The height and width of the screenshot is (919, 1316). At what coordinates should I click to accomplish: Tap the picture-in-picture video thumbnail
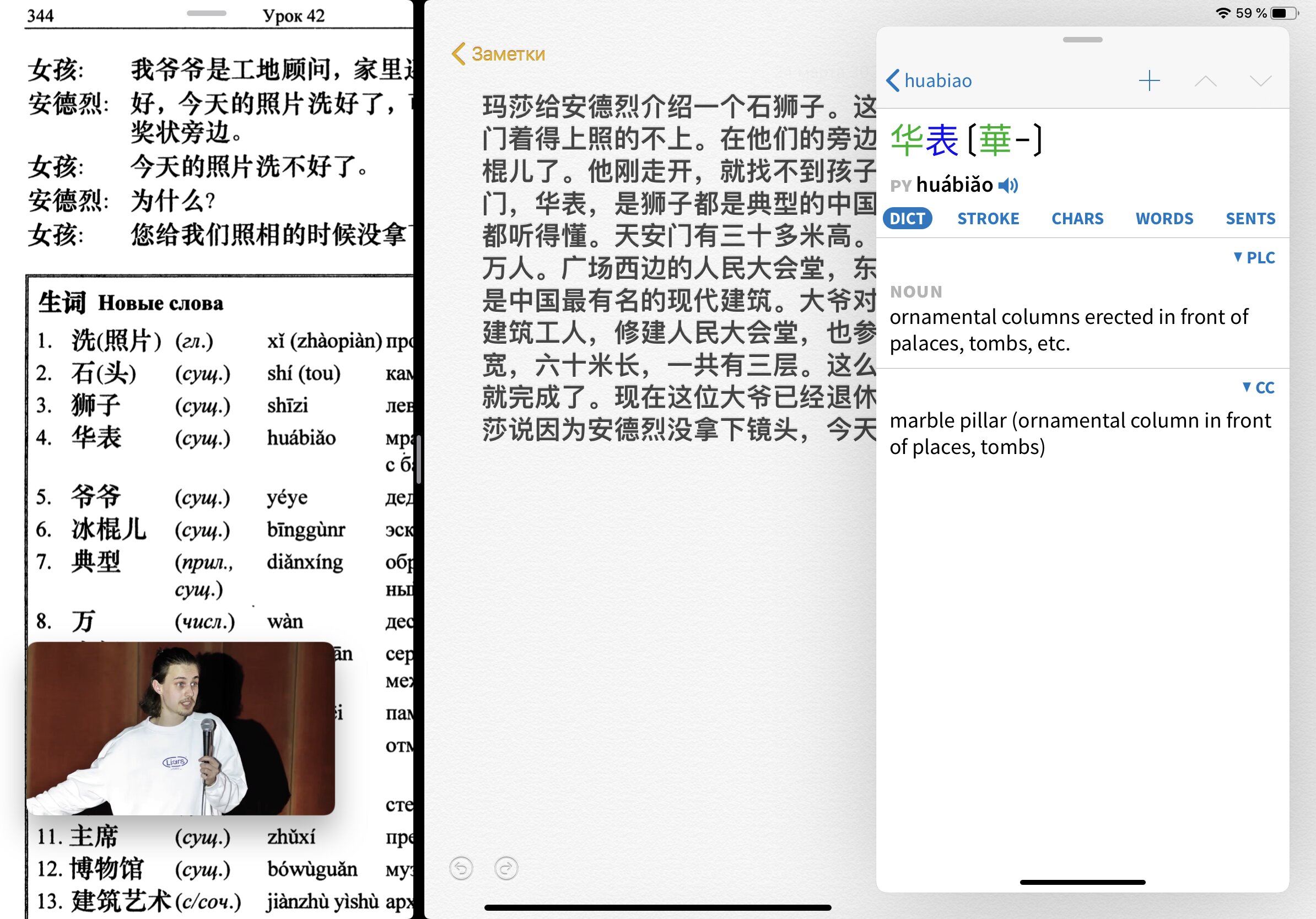pos(181,728)
